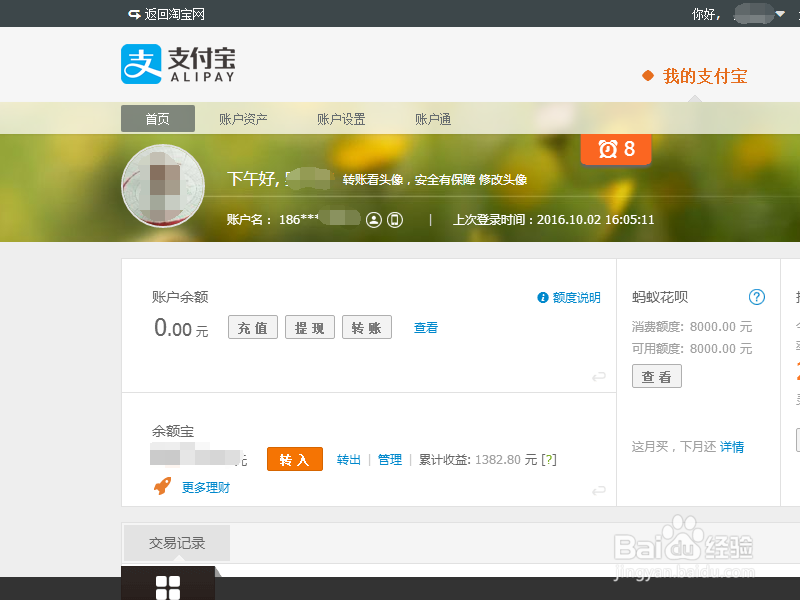The width and height of the screenshot is (800, 600).
Task: Click the return-to-Taobao arrow icon
Action: [134, 14]
